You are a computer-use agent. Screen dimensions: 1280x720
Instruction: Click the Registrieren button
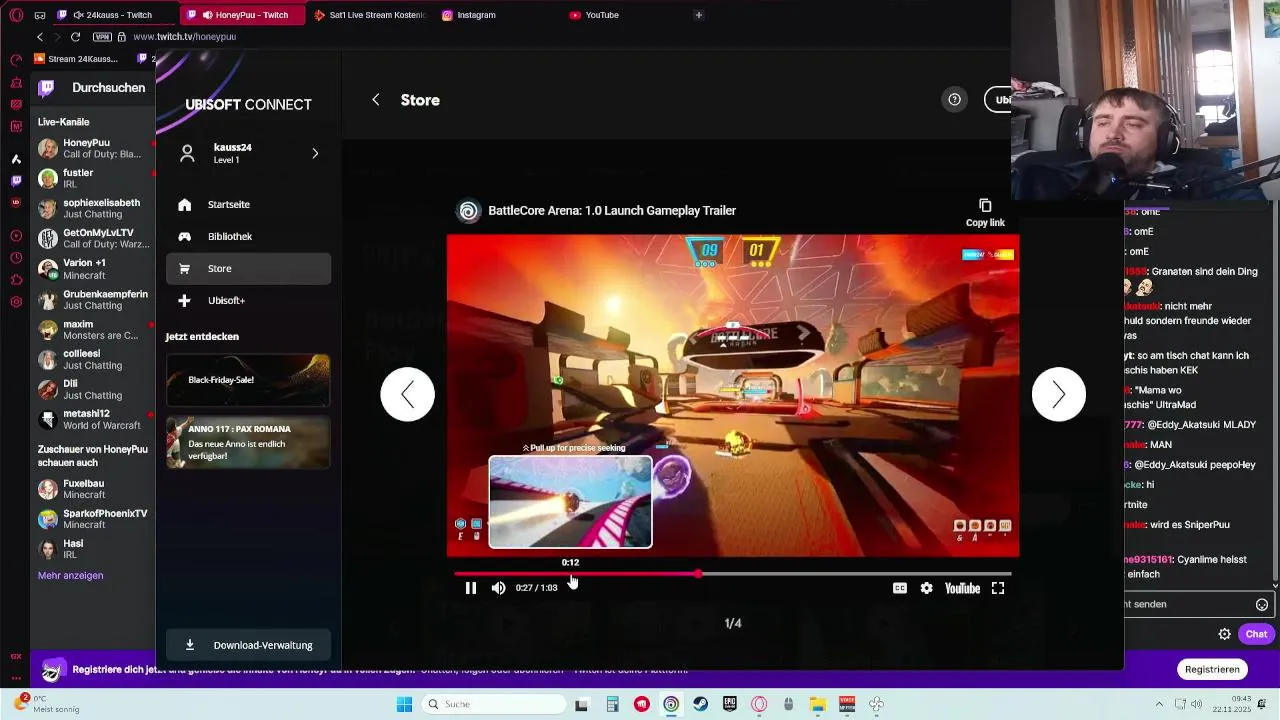(1212, 669)
